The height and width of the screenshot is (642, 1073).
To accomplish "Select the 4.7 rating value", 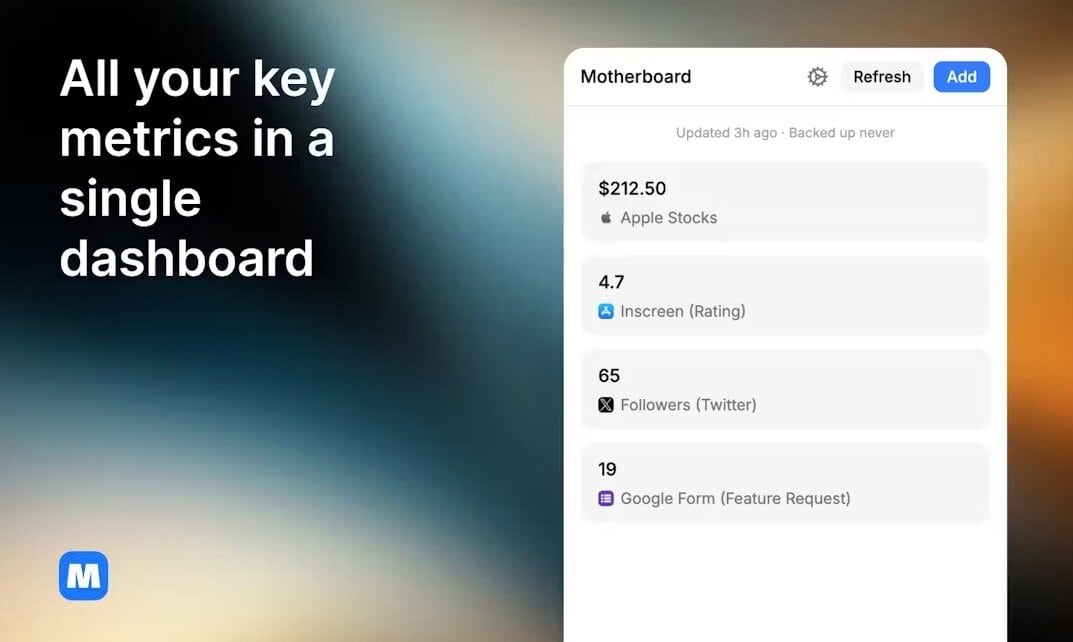I will [611, 282].
